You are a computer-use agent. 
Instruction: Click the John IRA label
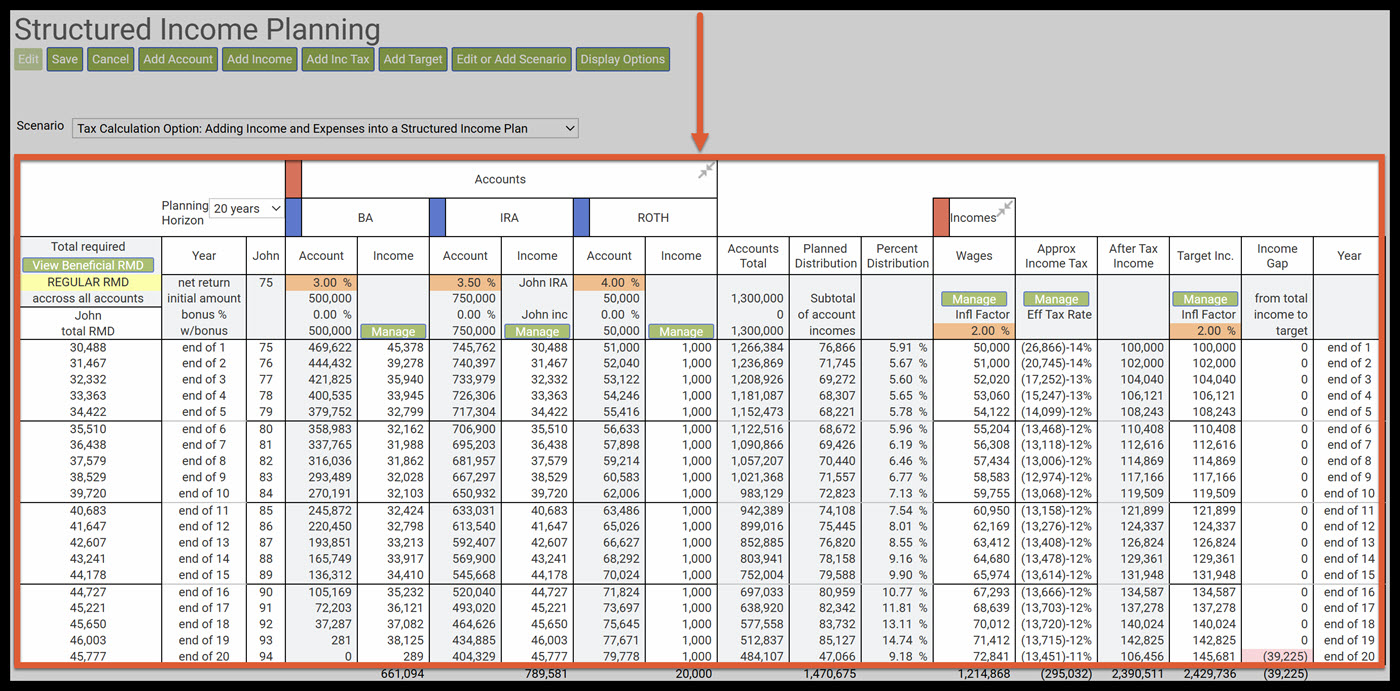[543, 283]
